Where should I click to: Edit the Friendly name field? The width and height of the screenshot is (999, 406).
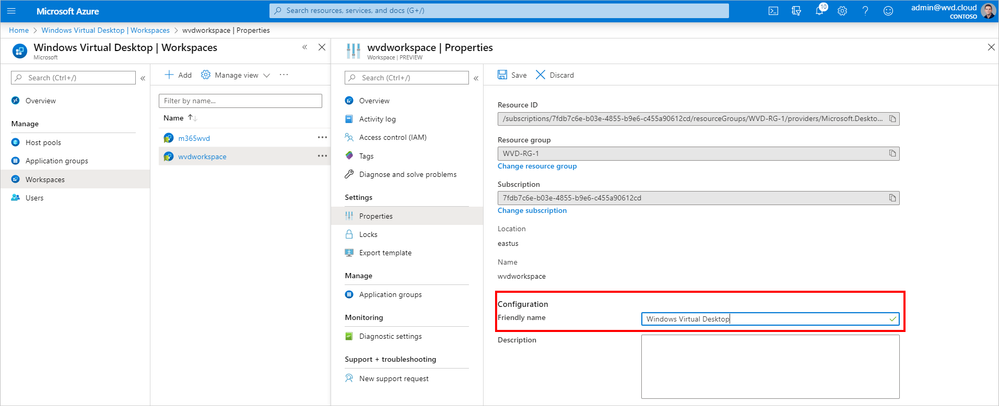tap(770, 319)
